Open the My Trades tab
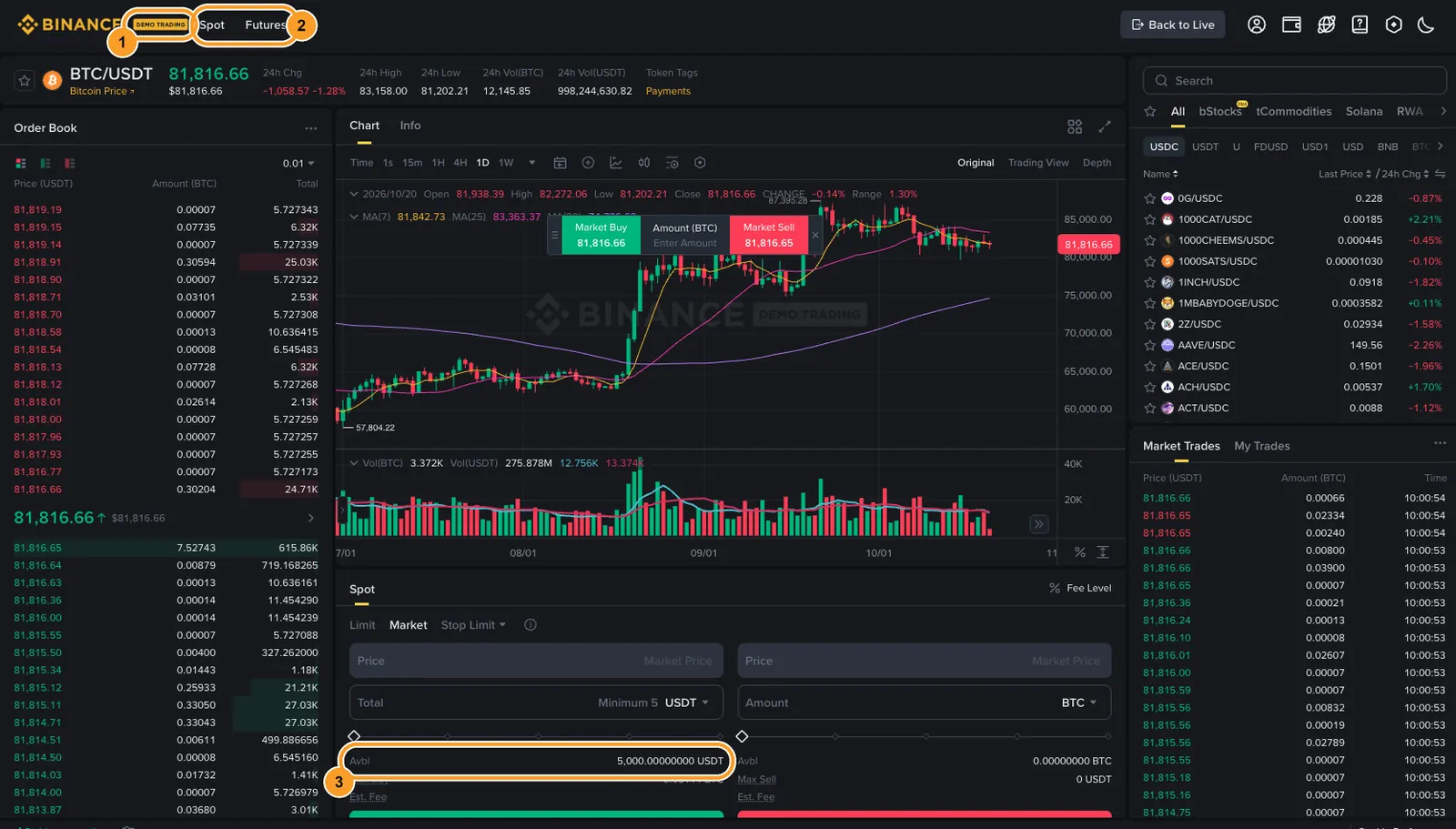1456x829 pixels. tap(1262, 446)
